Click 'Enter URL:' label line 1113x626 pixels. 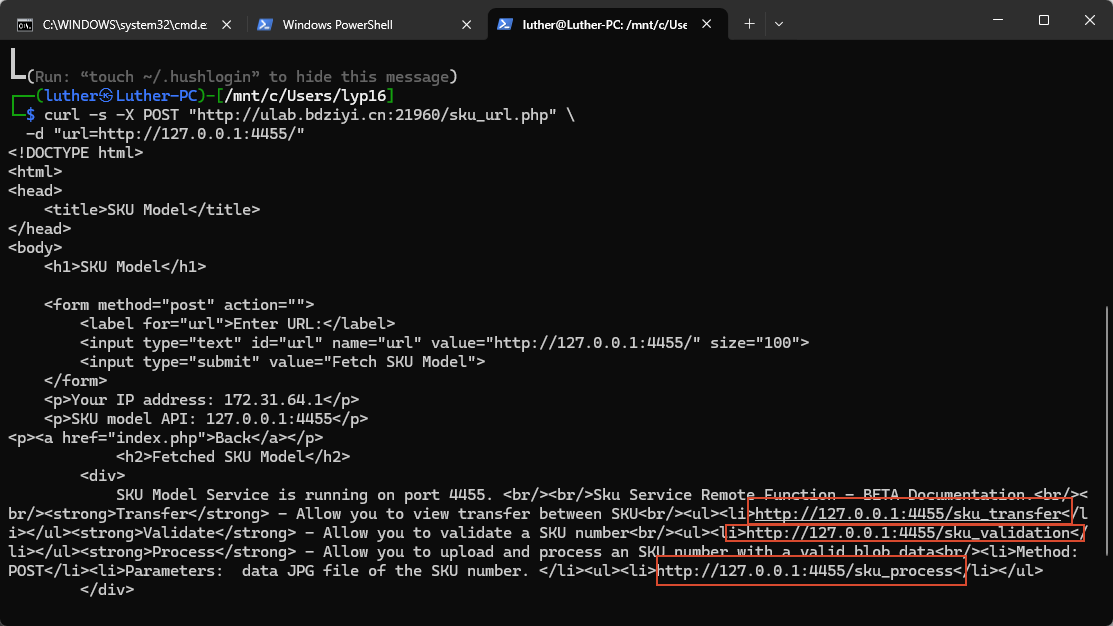pyautogui.click(x=238, y=324)
